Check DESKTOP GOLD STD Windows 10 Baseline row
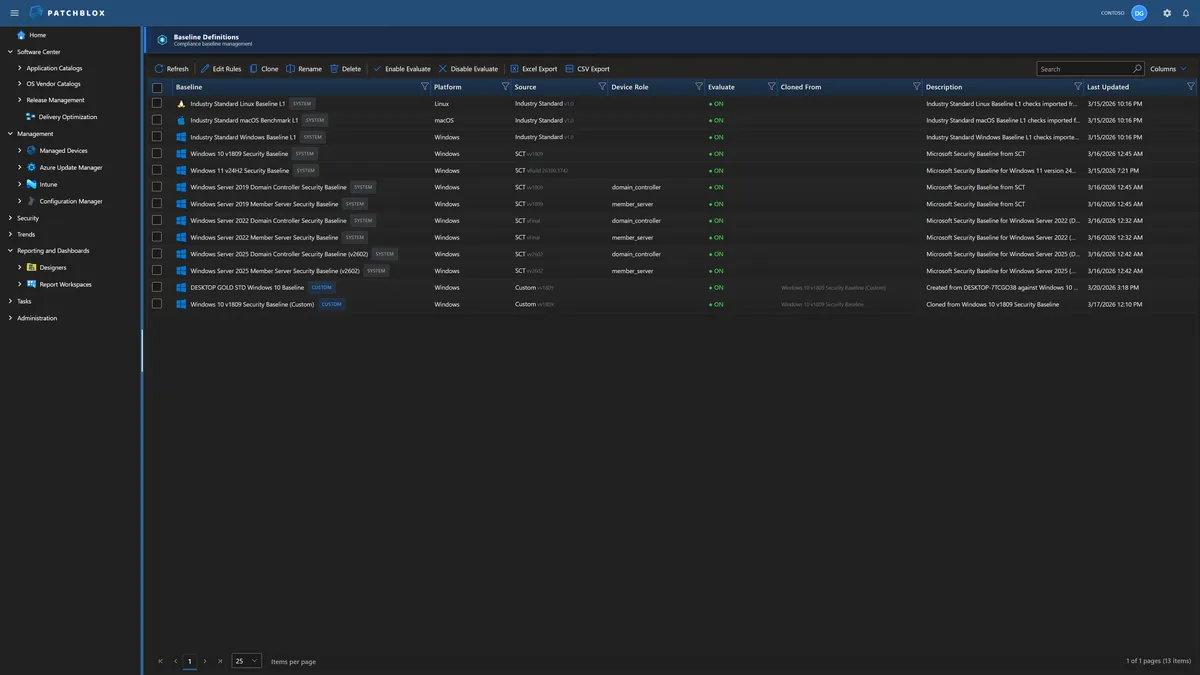 coord(157,287)
